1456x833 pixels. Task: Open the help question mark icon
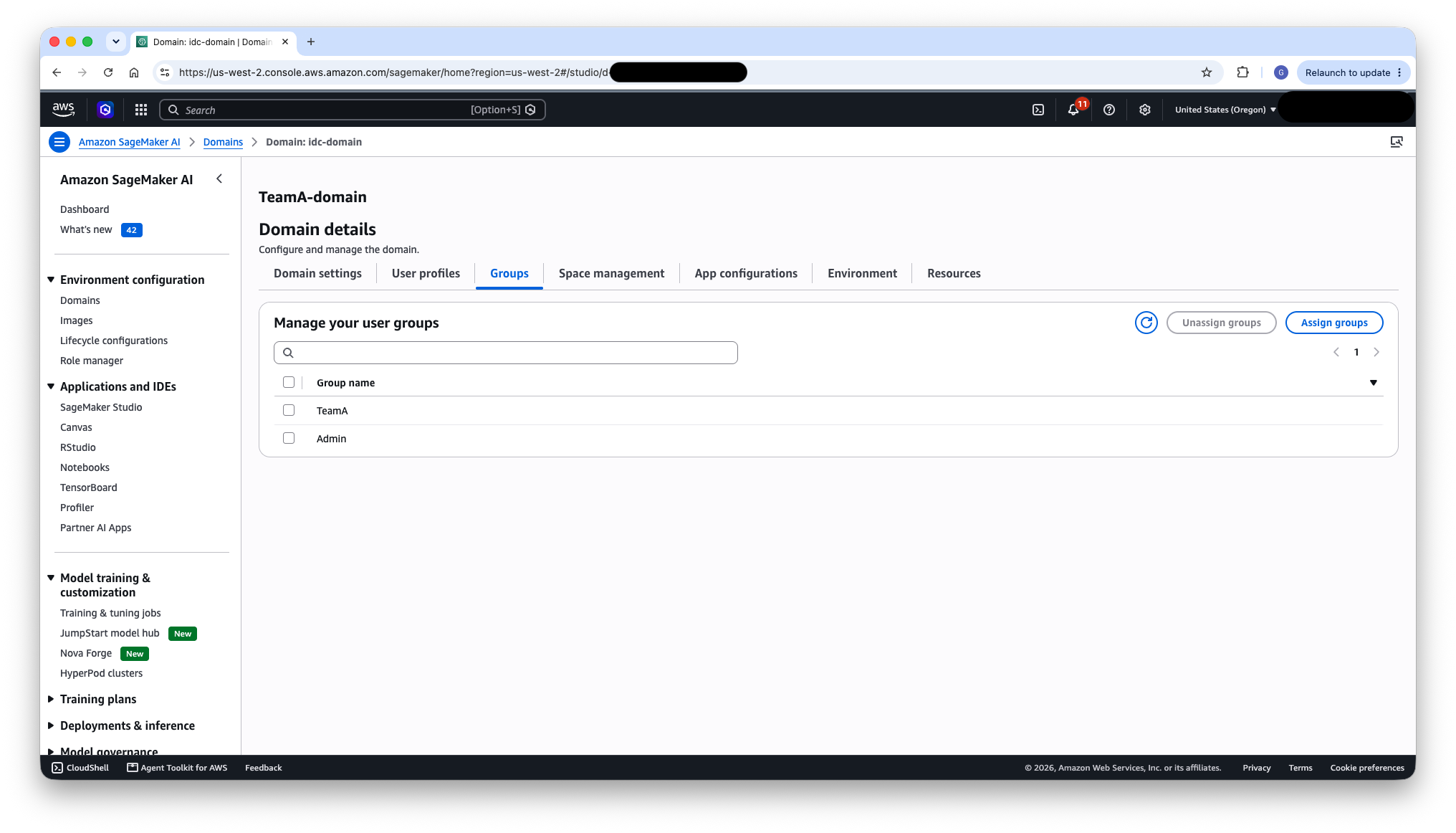[1109, 110]
